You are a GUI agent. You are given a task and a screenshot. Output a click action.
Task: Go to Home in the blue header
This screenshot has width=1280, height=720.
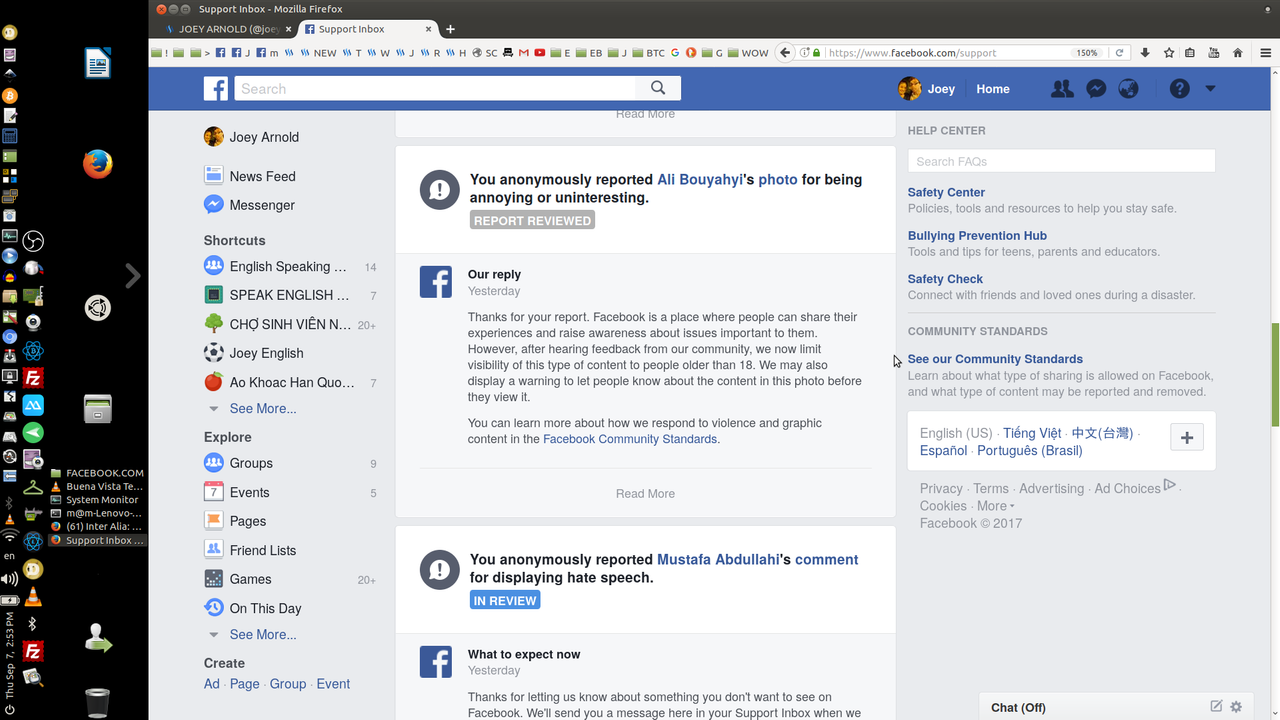tap(993, 89)
